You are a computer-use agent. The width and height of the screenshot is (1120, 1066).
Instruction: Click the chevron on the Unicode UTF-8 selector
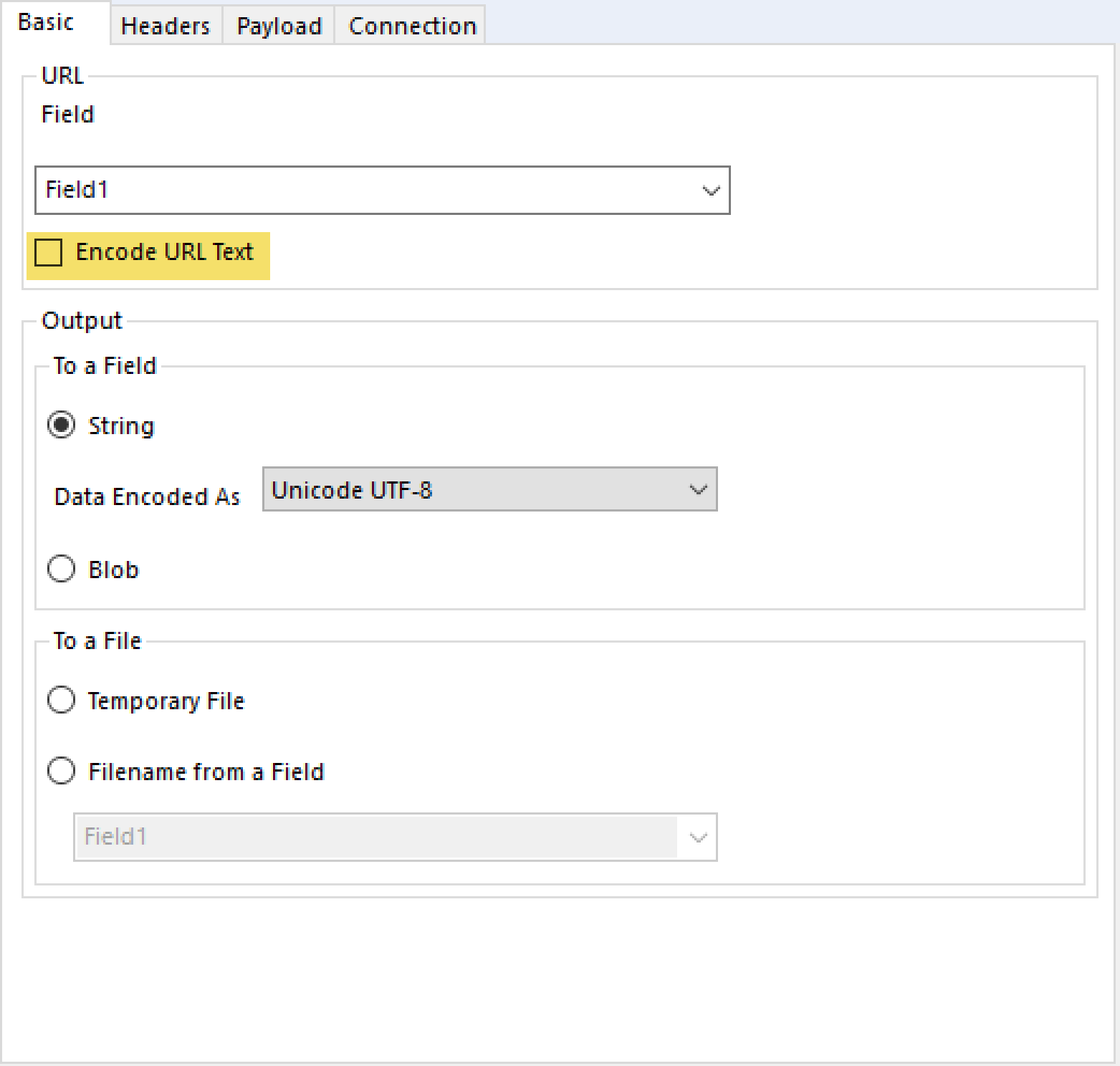pos(698,489)
